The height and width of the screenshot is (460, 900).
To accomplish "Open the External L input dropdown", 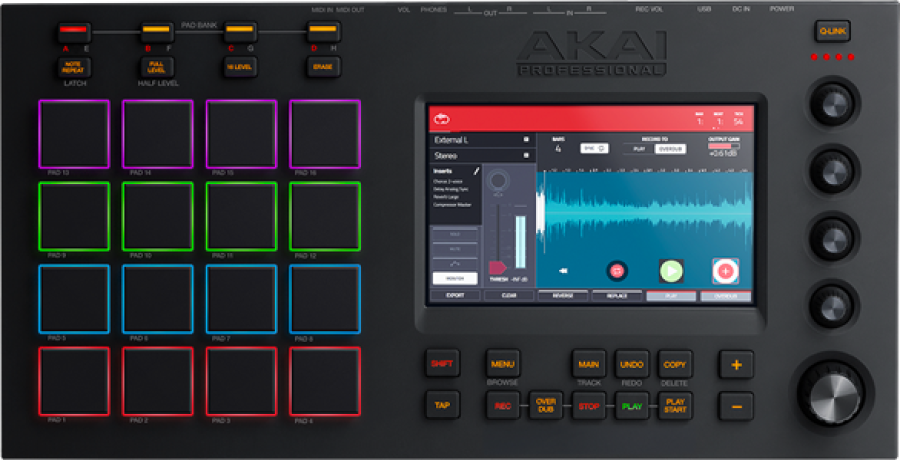I will tap(483, 140).
